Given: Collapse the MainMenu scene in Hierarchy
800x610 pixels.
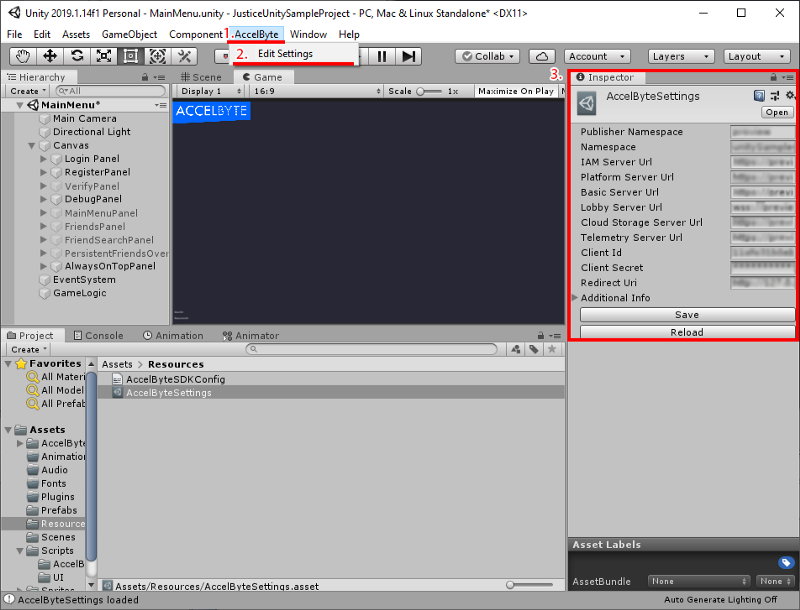Looking at the screenshot, I should point(19,105).
